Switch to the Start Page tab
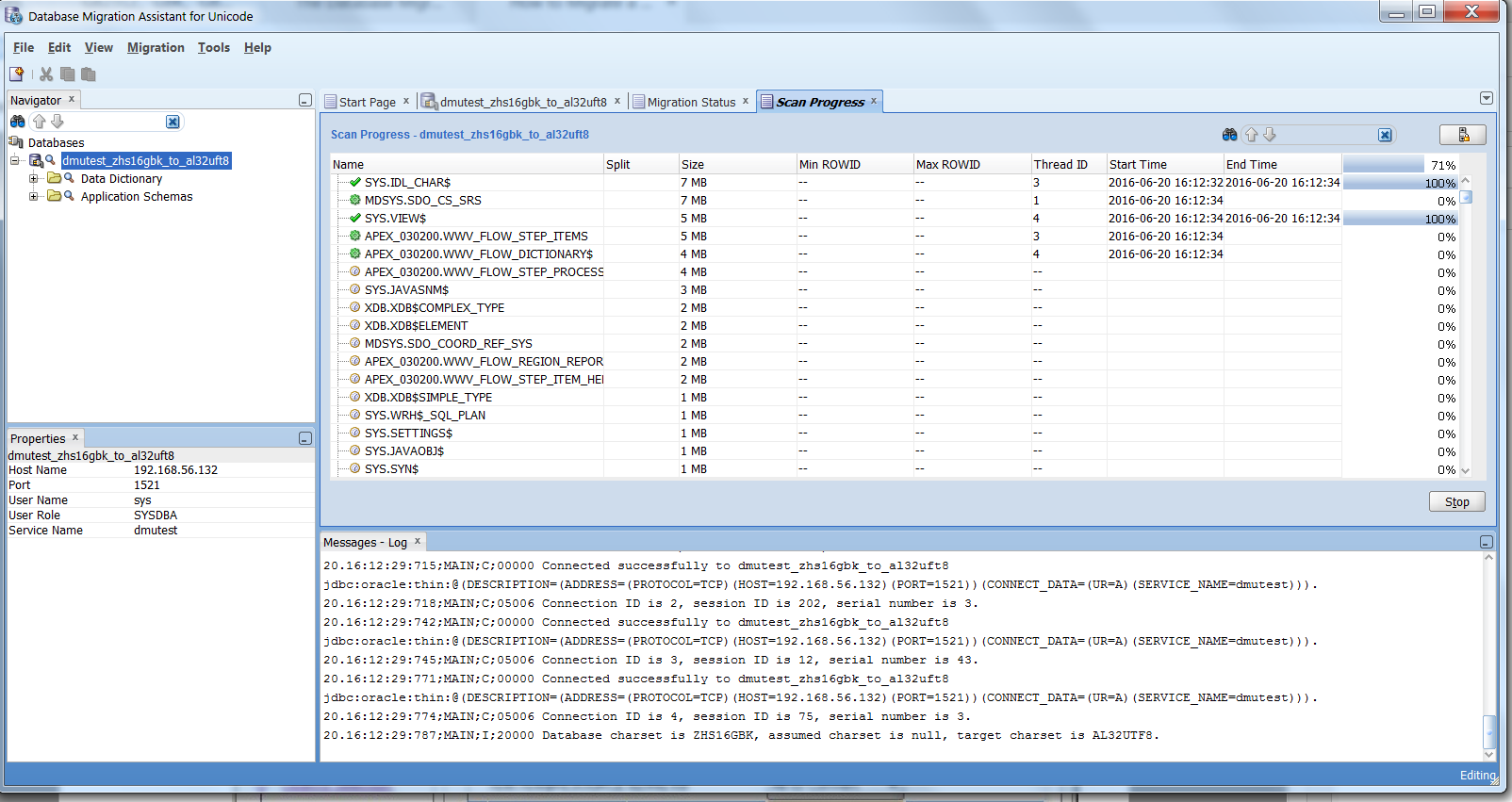The image size is (1512, 802). 368,102
